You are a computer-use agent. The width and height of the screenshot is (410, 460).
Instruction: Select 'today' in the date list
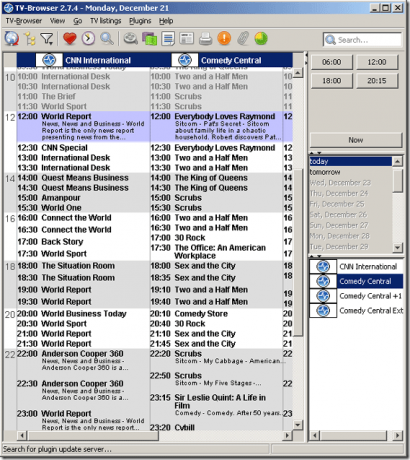coord(351,161)
